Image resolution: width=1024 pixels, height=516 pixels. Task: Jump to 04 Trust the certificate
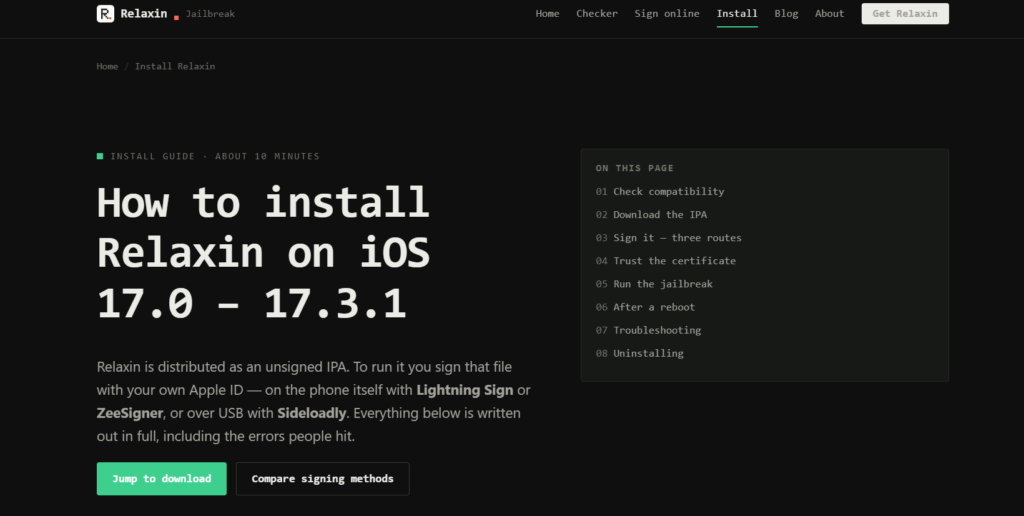[665, 261]
